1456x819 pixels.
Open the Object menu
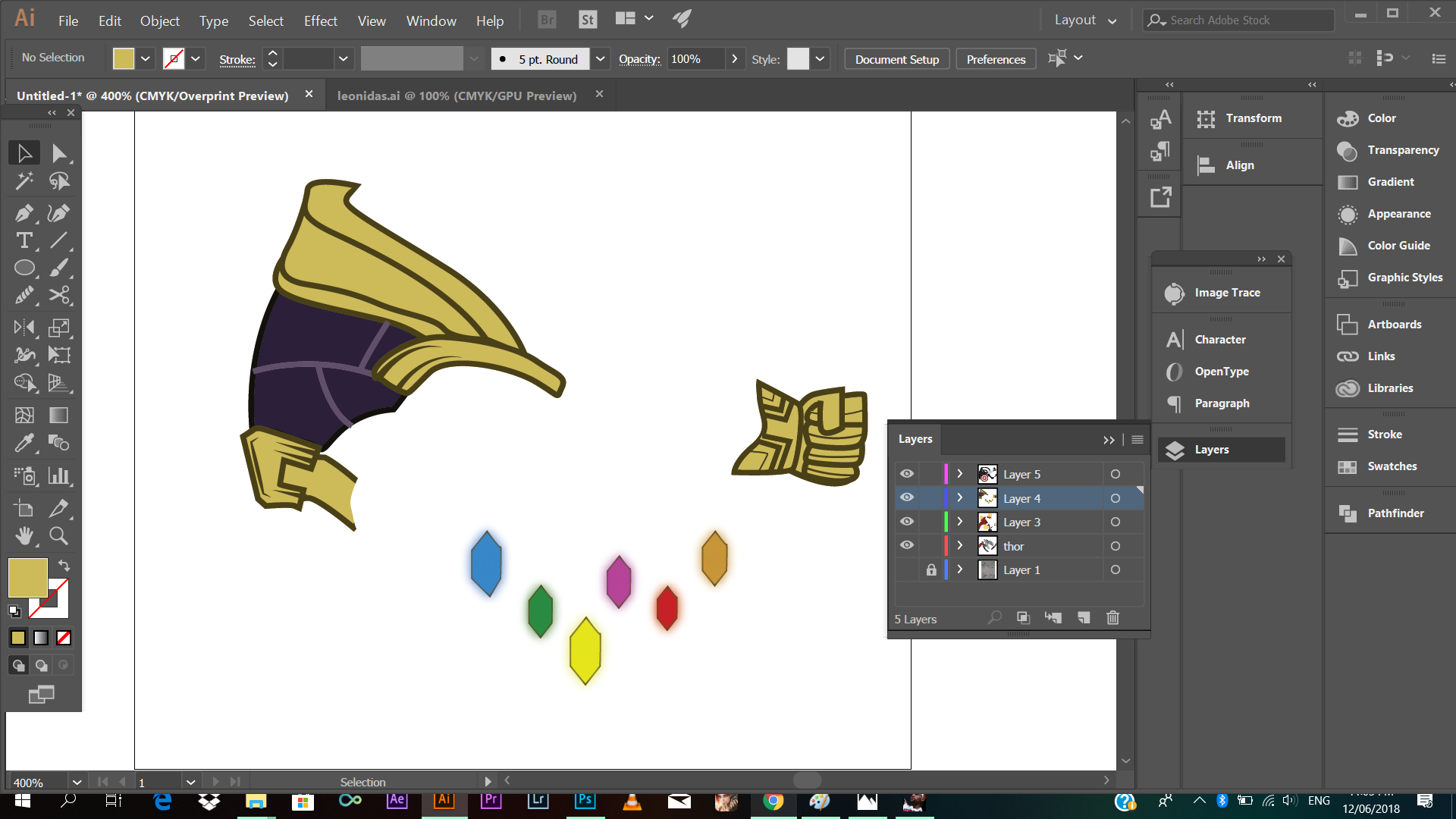point(159,20)
